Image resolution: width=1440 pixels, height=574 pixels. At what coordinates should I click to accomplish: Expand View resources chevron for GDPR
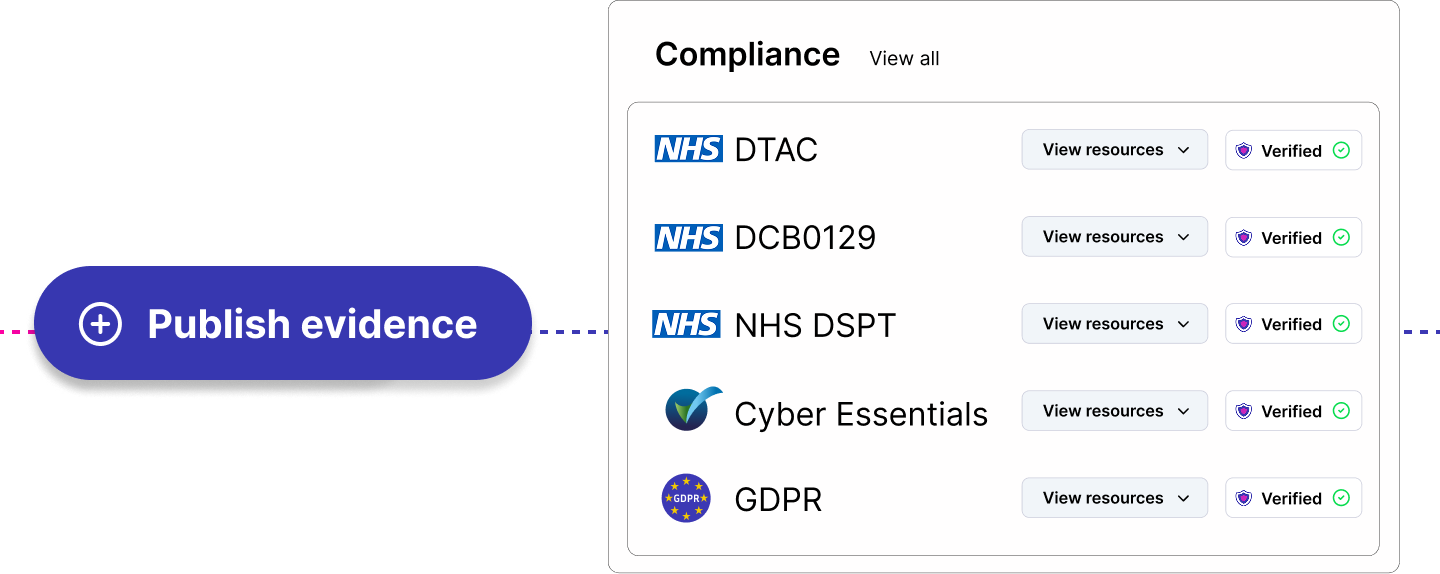coord(1184,498)
